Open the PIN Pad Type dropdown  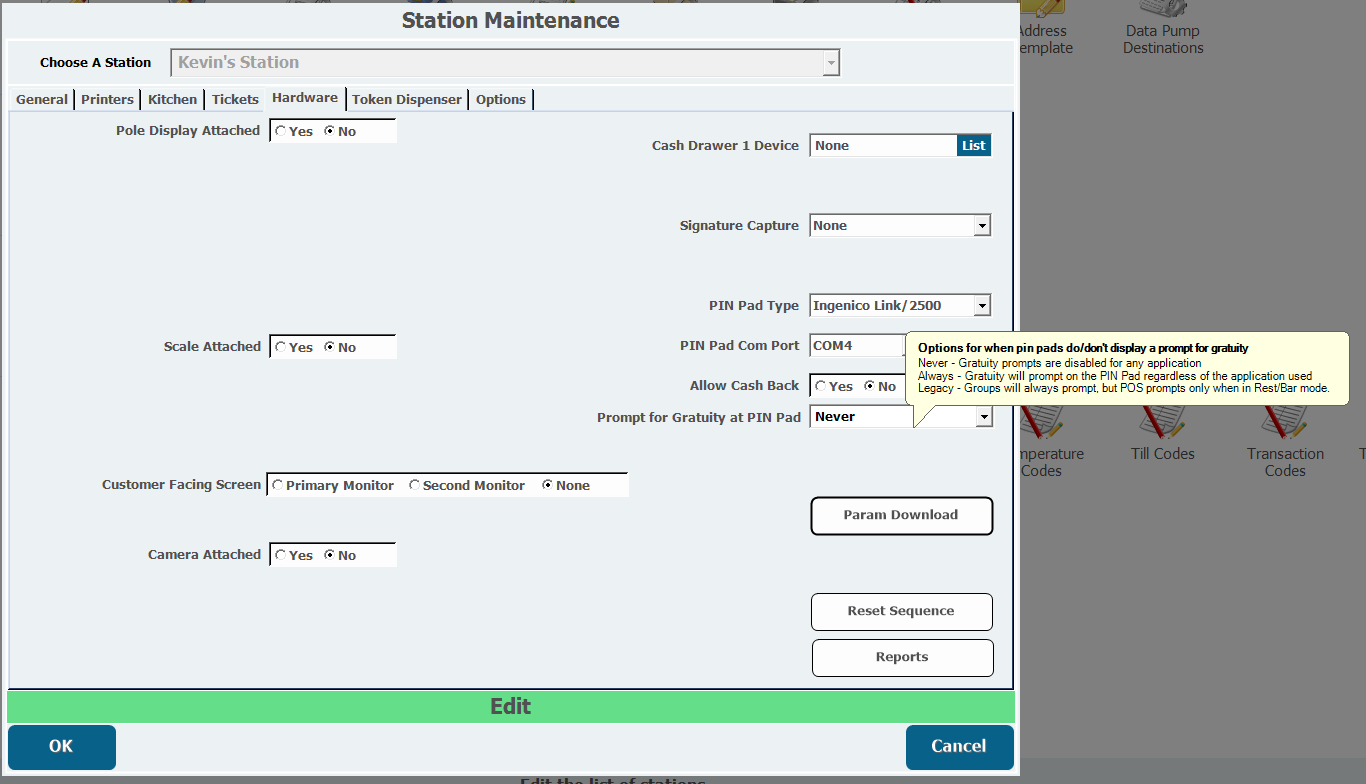982,306
